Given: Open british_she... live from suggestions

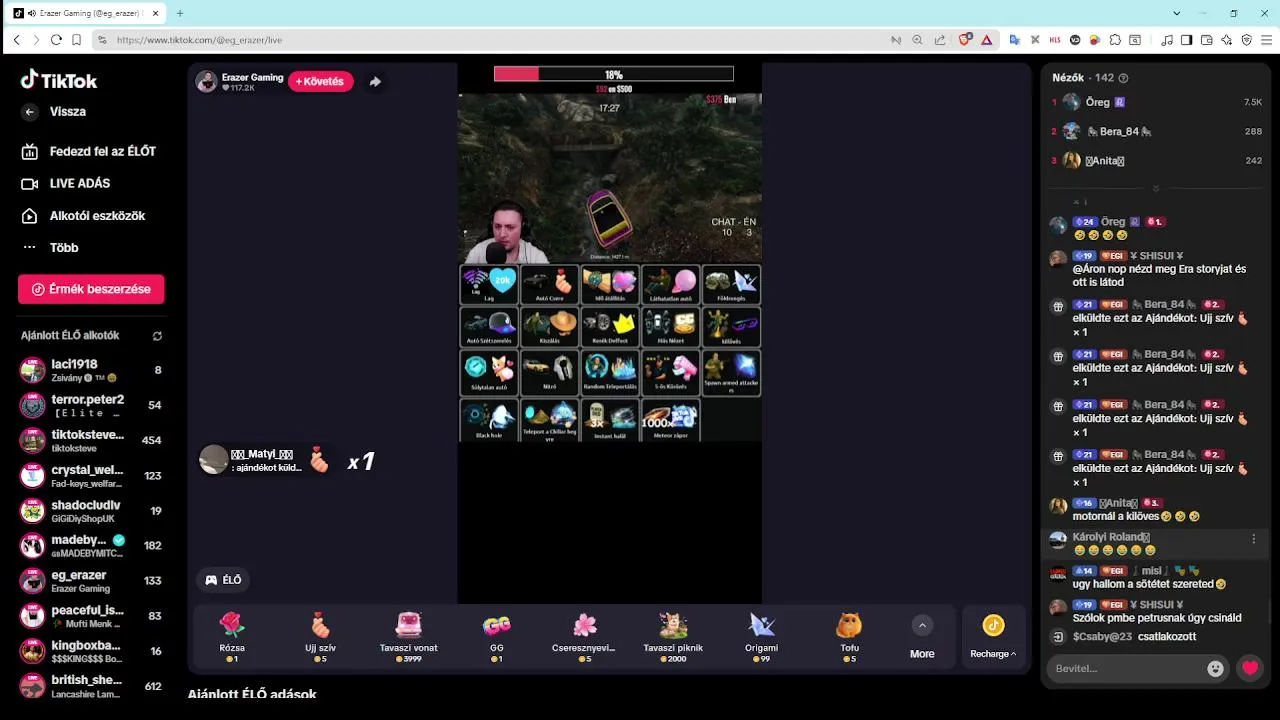Looking at the screenshot, I should point(91,685).
